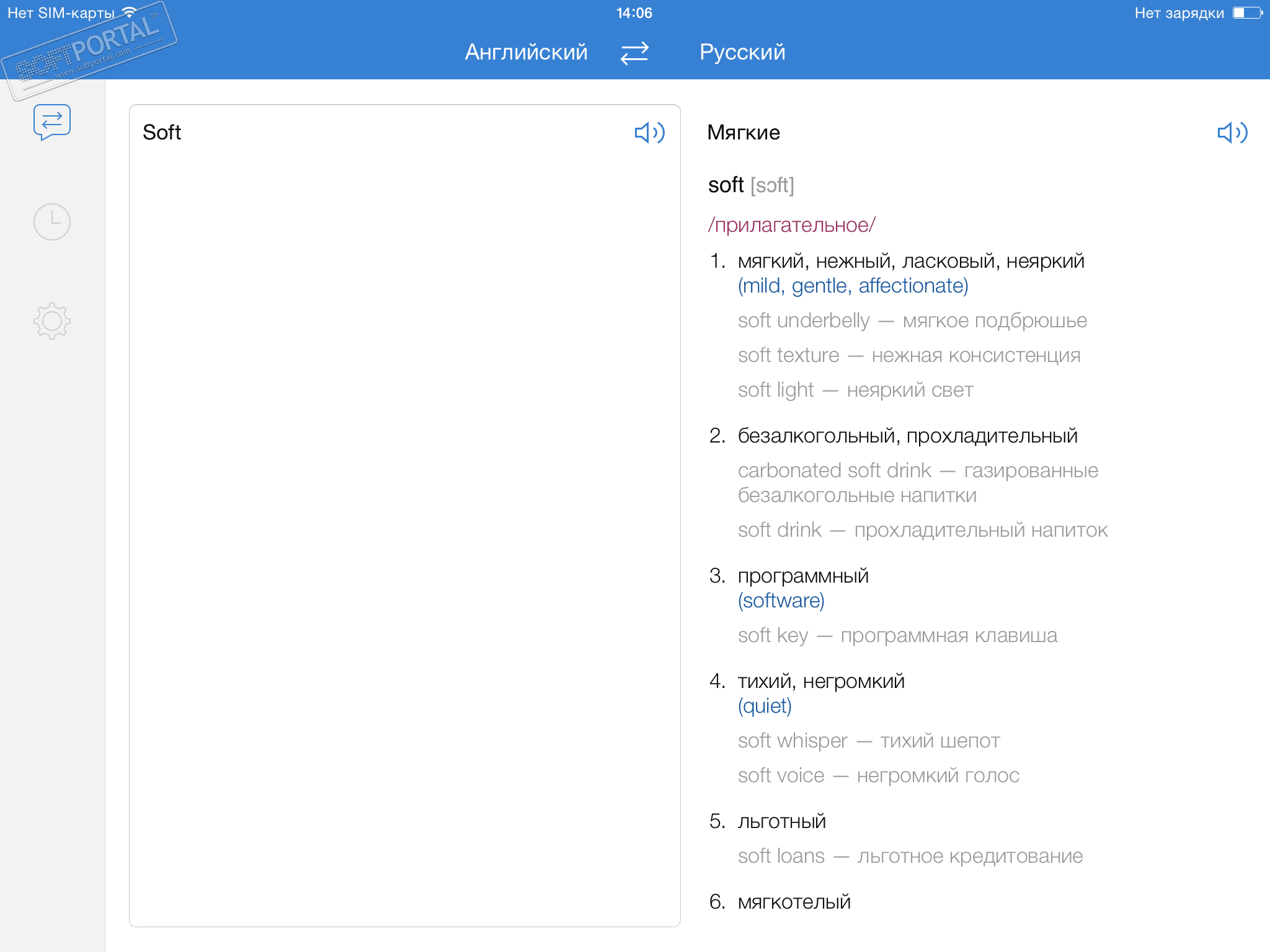This screenshot has height=952, width=1270.
Task: Play pronunciation of source word Soft
Action: [649, 133]
